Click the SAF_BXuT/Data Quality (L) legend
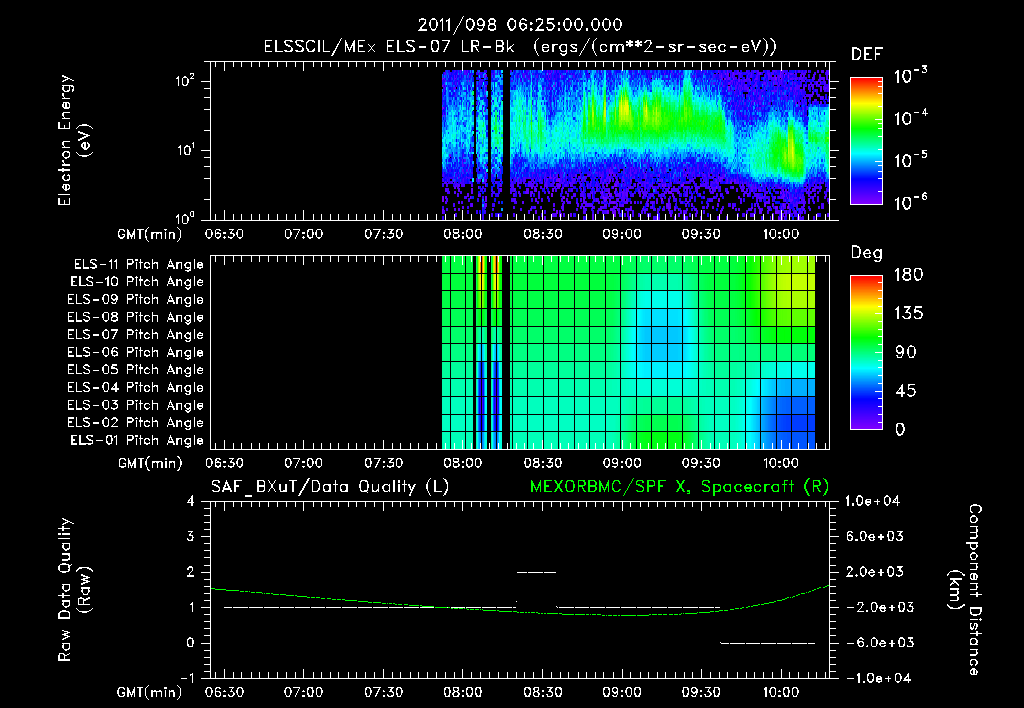This screenshot has height=708, width=1024. (330, 487)
